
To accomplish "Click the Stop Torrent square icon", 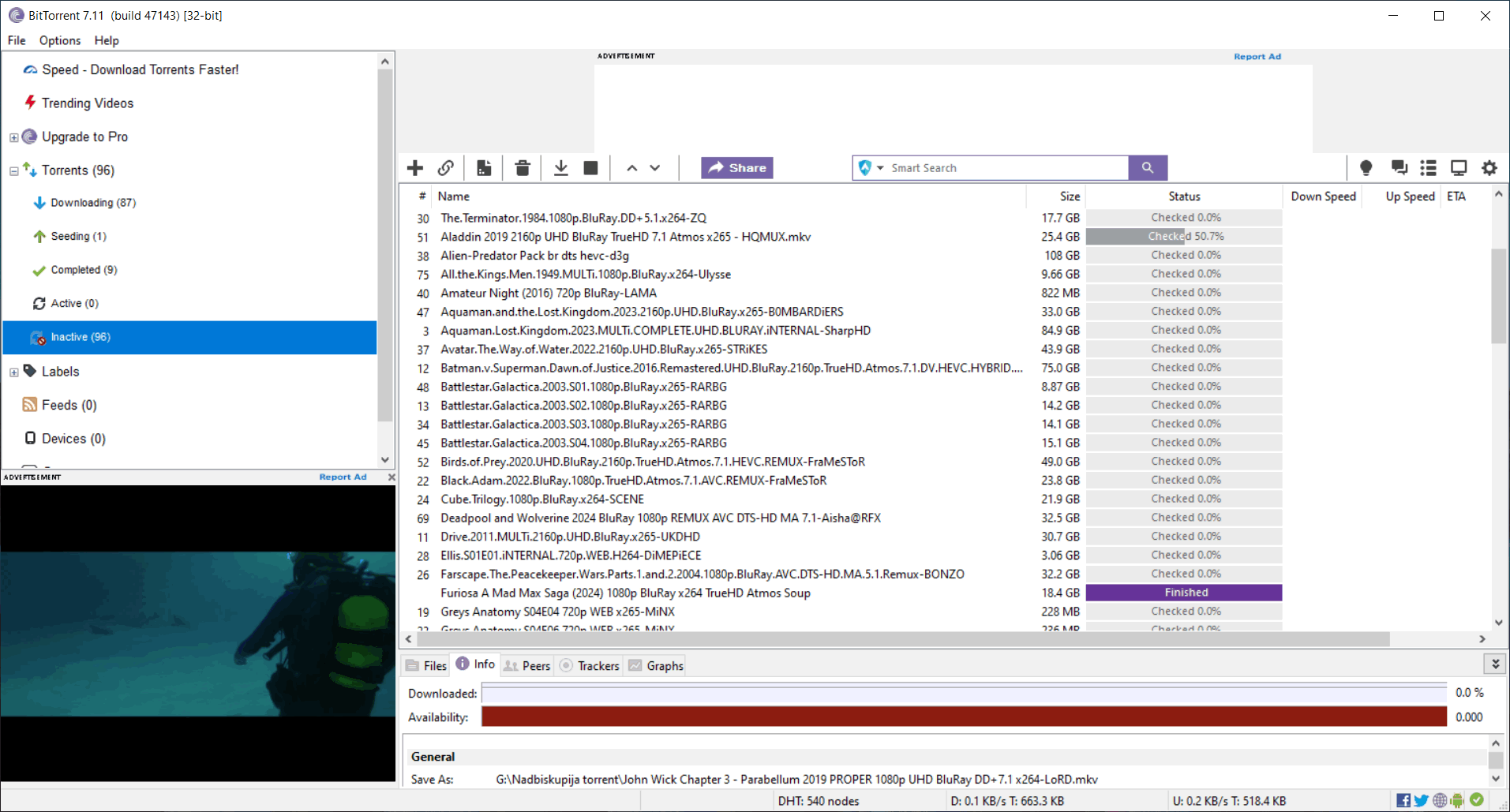I will (590, 168).
